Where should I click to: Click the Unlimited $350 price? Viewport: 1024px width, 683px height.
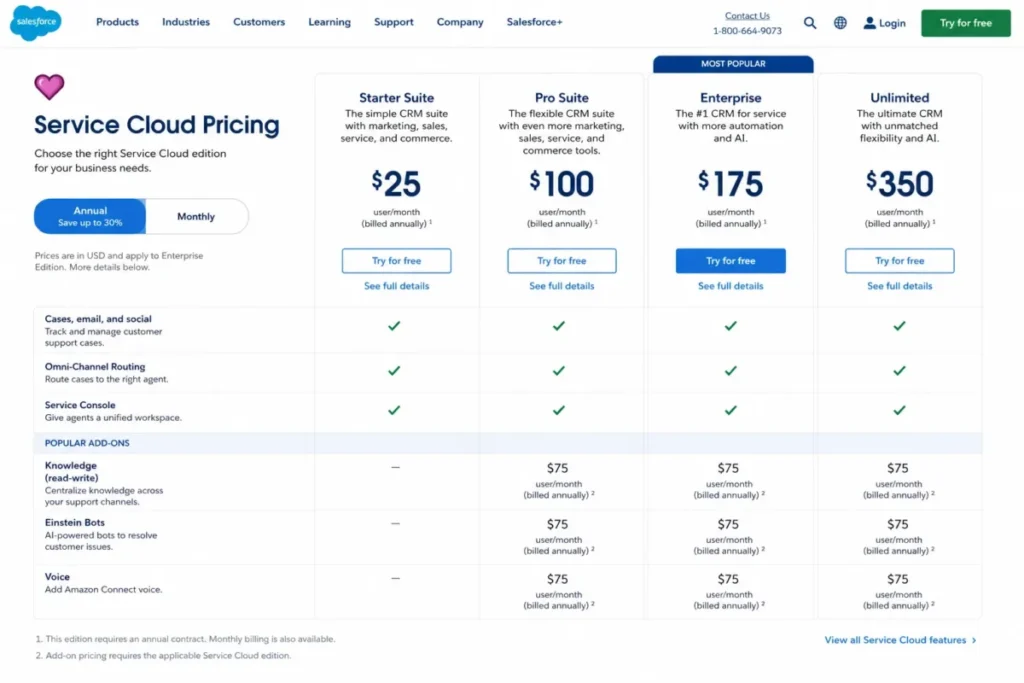pos(899,183)
